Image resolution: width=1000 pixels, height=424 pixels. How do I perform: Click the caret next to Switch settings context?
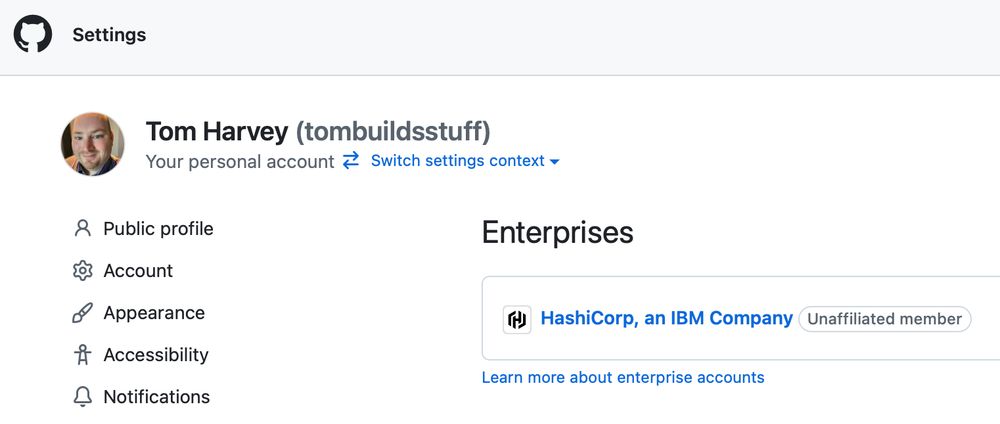(x=554, y=162)
